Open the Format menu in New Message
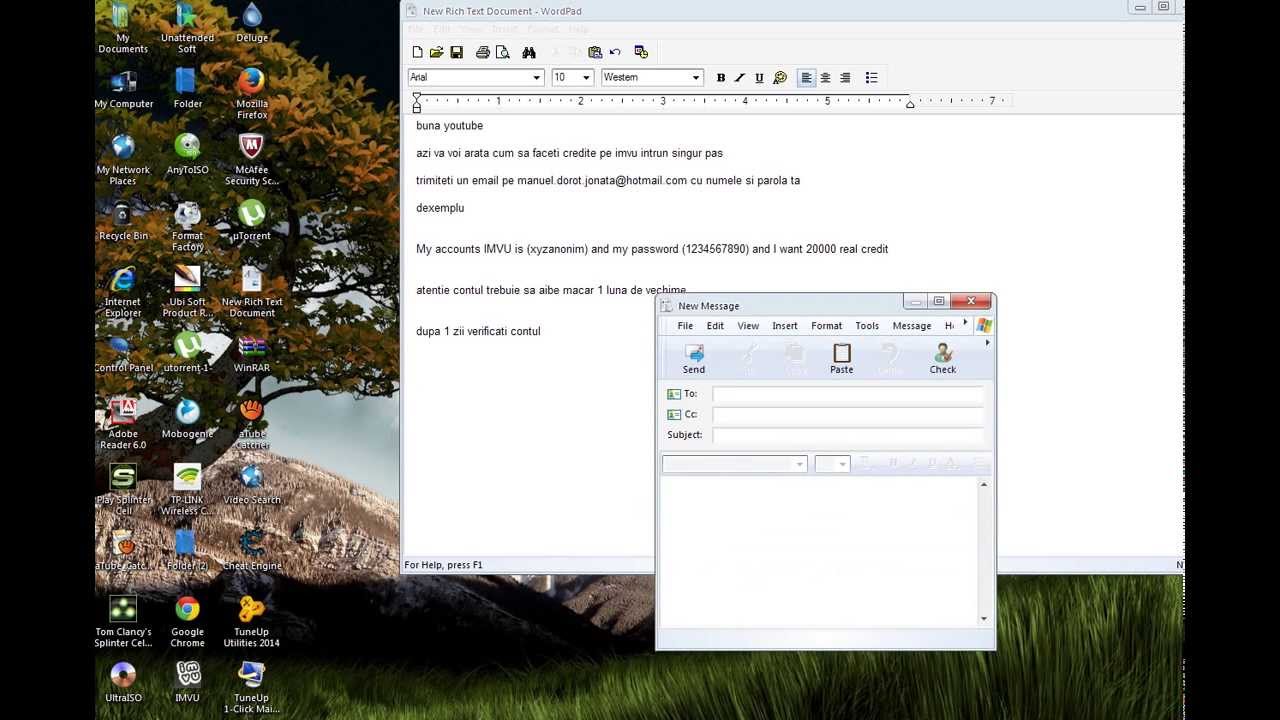1280x720 pixels. click(827, 326)
